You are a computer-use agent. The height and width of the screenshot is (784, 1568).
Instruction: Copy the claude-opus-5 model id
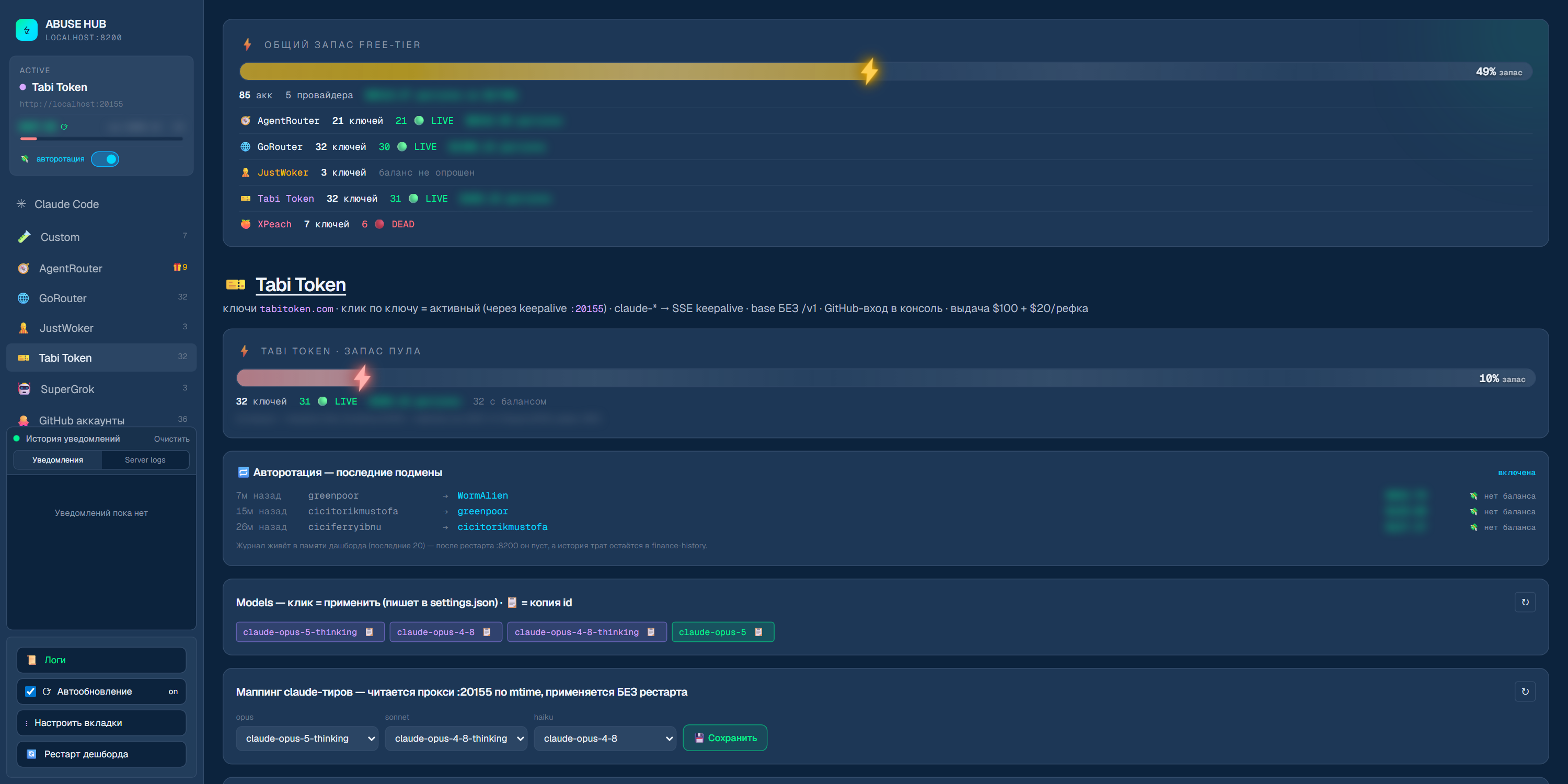pos(758,632)
